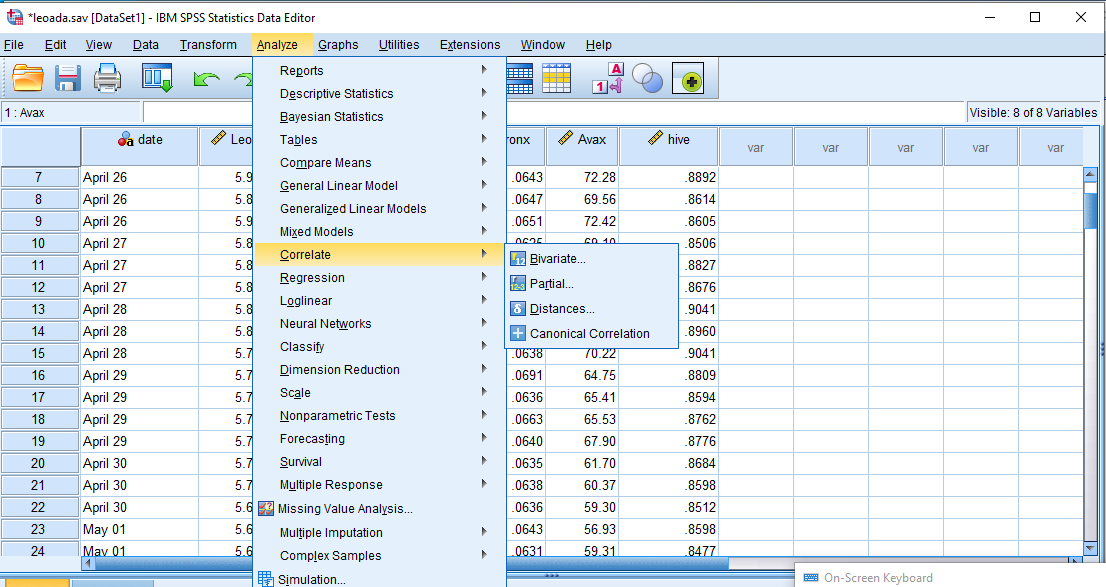
Task: Select the date column header
Action: 140,146
